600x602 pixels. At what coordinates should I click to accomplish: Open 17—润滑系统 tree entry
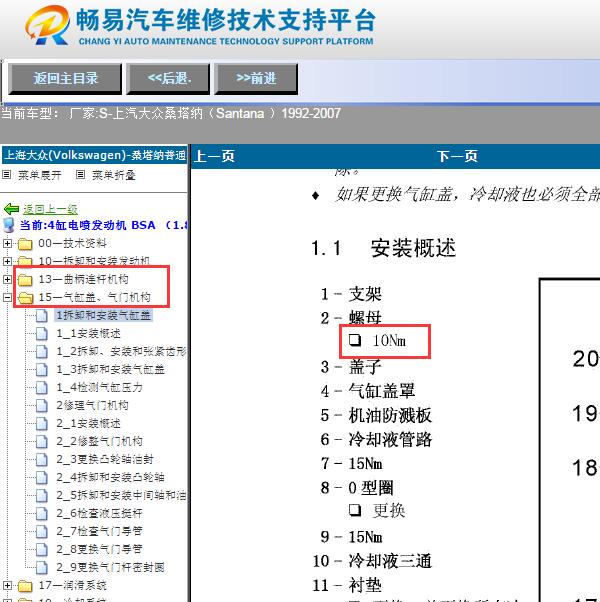coord(73,585)
